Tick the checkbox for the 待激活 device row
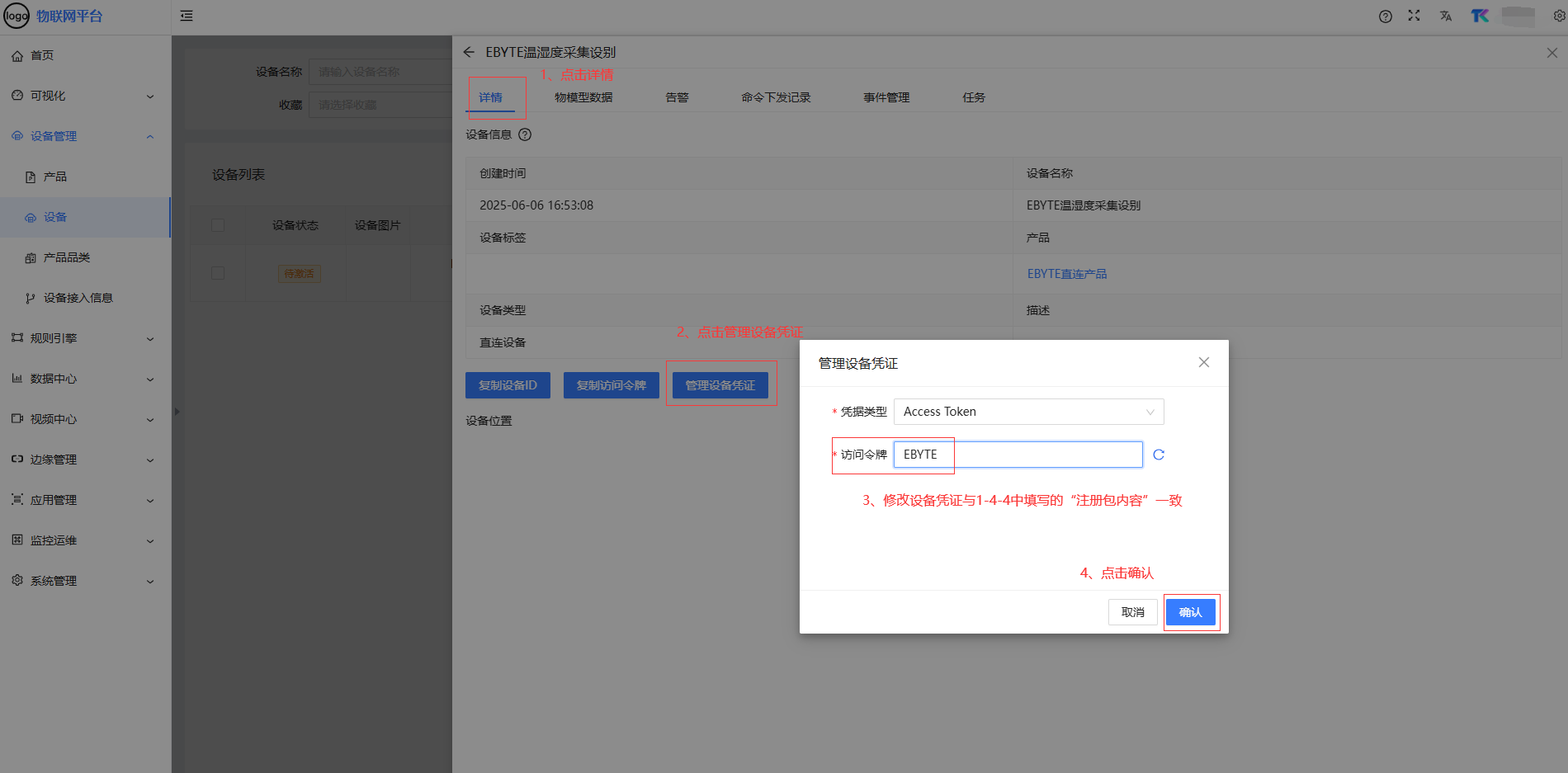The height and width of the screenshot is (773, 1568). pos(218,273)
